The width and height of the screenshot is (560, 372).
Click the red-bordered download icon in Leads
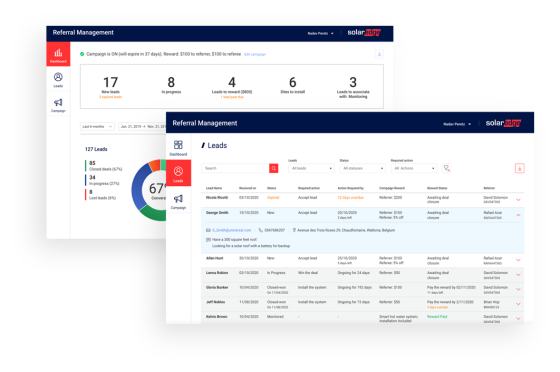520,168
